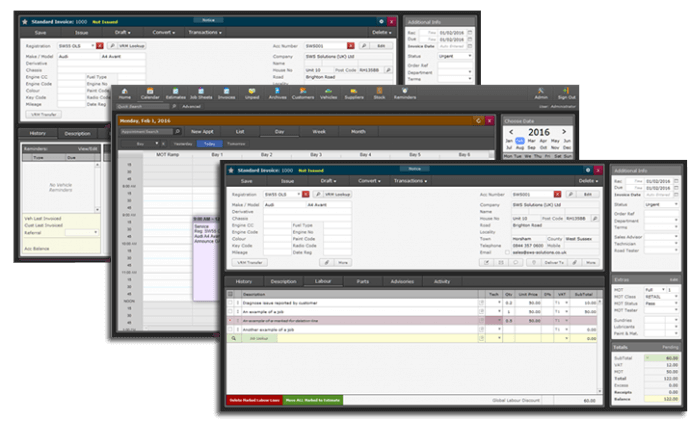The image size is (690, 421).
Task: Click Post Code lookup icon in front invoice
Action: [x=595, y=218]
